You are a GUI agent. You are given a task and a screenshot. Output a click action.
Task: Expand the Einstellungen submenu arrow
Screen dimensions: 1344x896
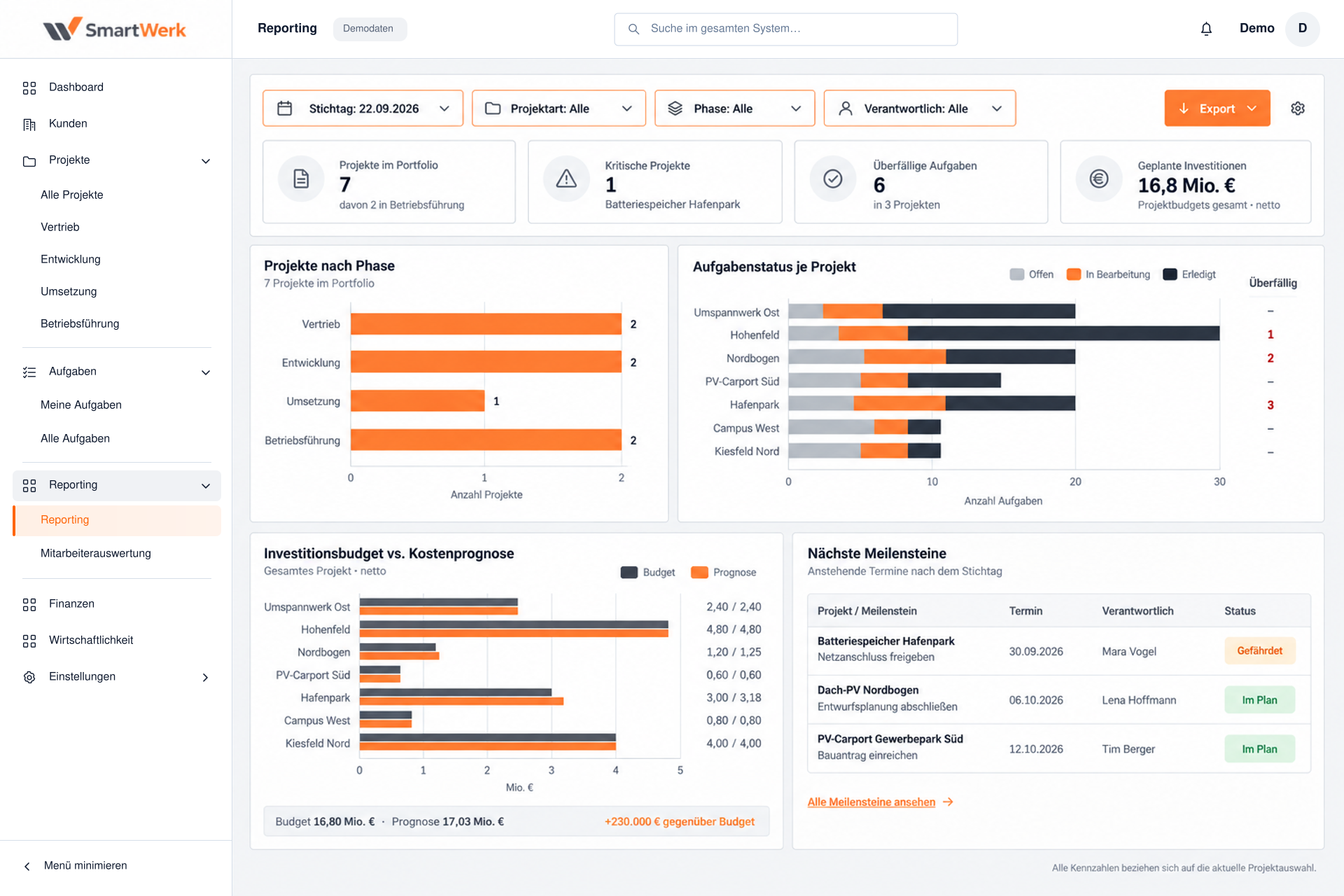205,677
